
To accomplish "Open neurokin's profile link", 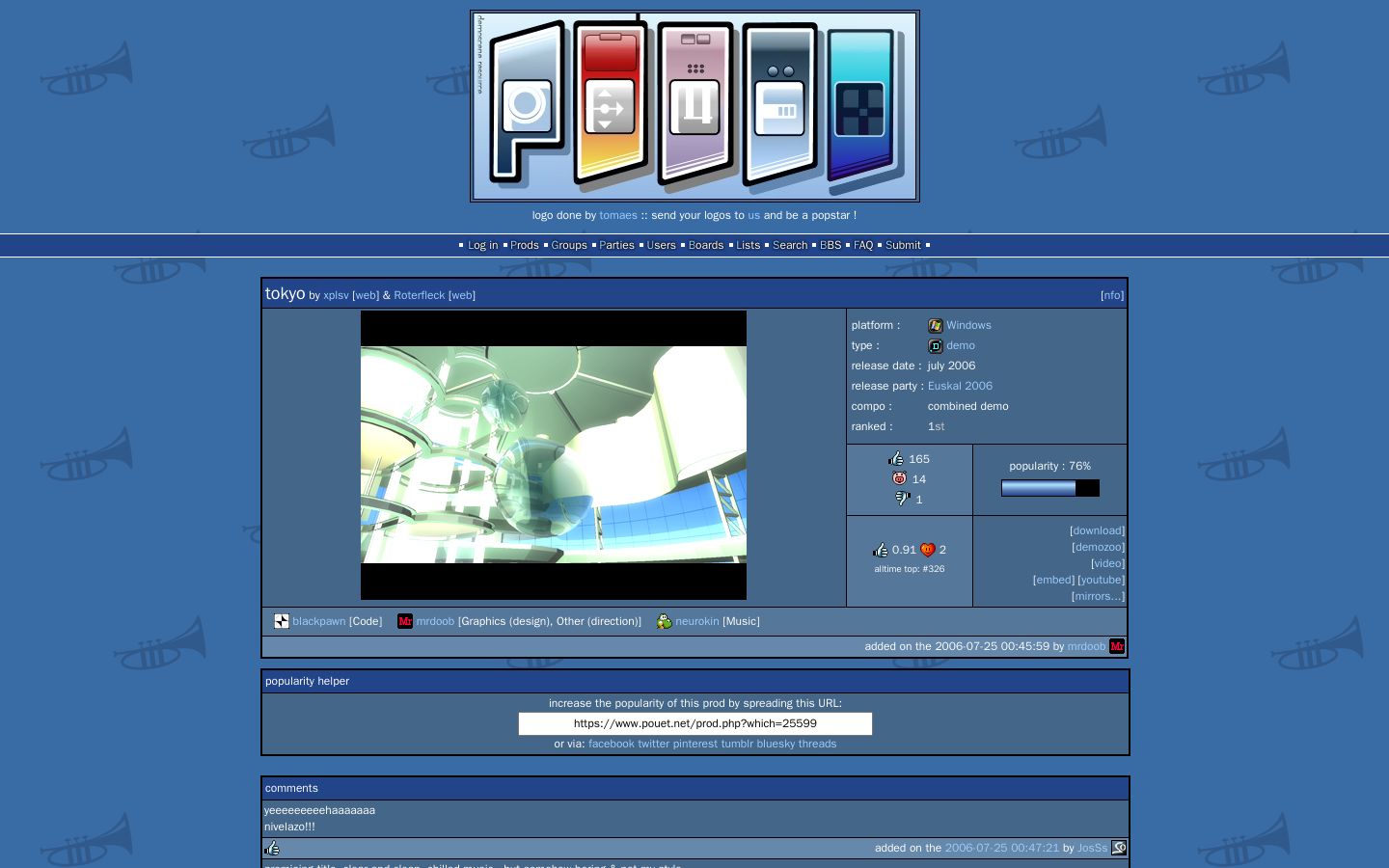I will (x=697, y=621).
